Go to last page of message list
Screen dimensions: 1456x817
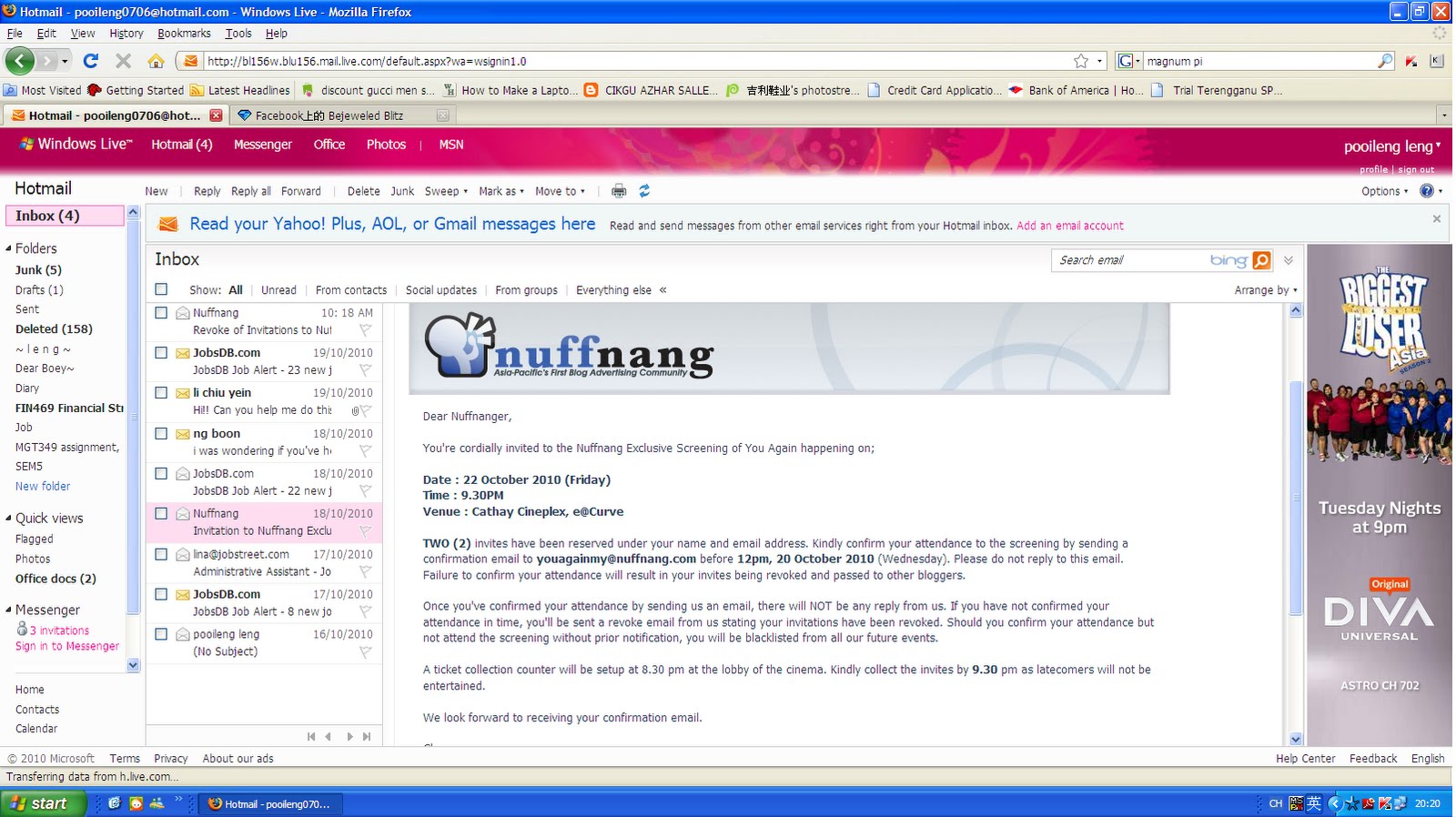[367, 737]
